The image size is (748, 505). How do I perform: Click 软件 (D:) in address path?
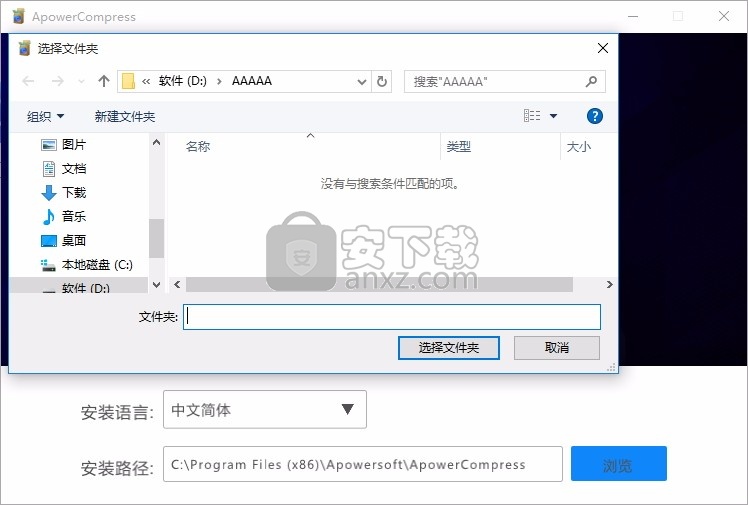point(183,81)
